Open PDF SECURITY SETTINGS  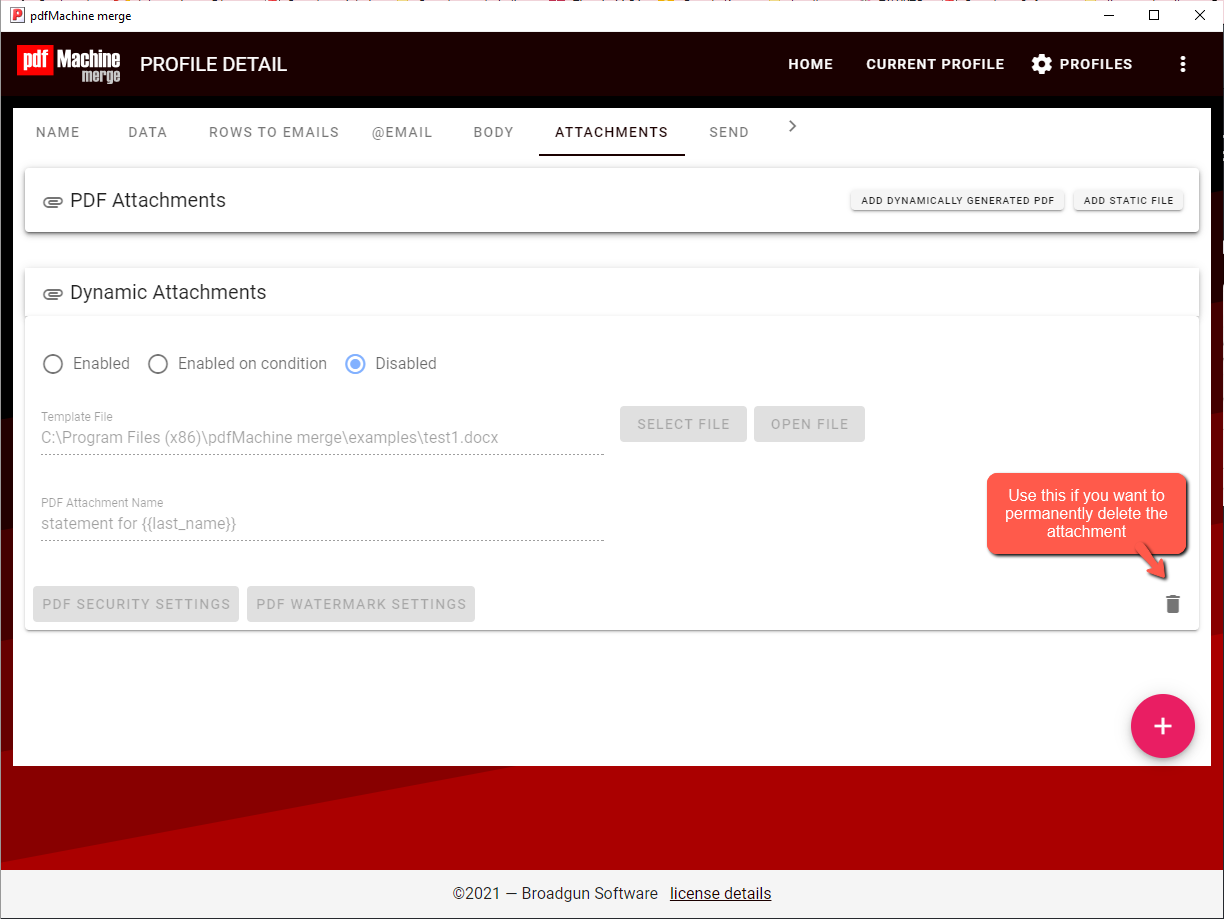tap(136, 604)
